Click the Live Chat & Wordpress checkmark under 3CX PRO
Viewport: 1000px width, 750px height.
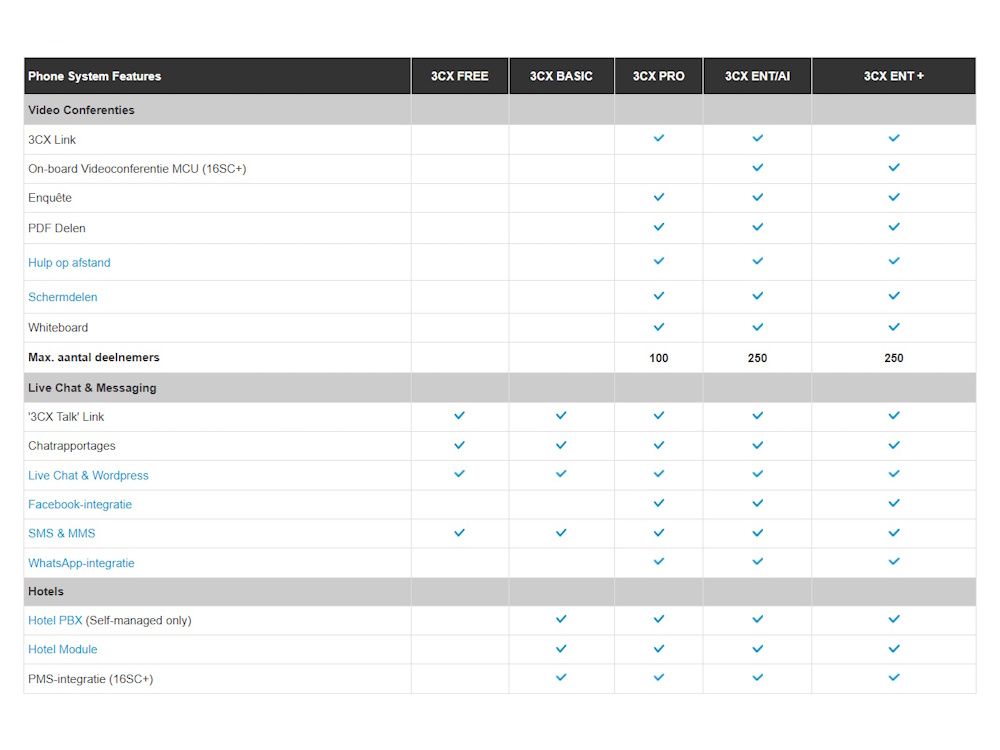coord(659,474)
